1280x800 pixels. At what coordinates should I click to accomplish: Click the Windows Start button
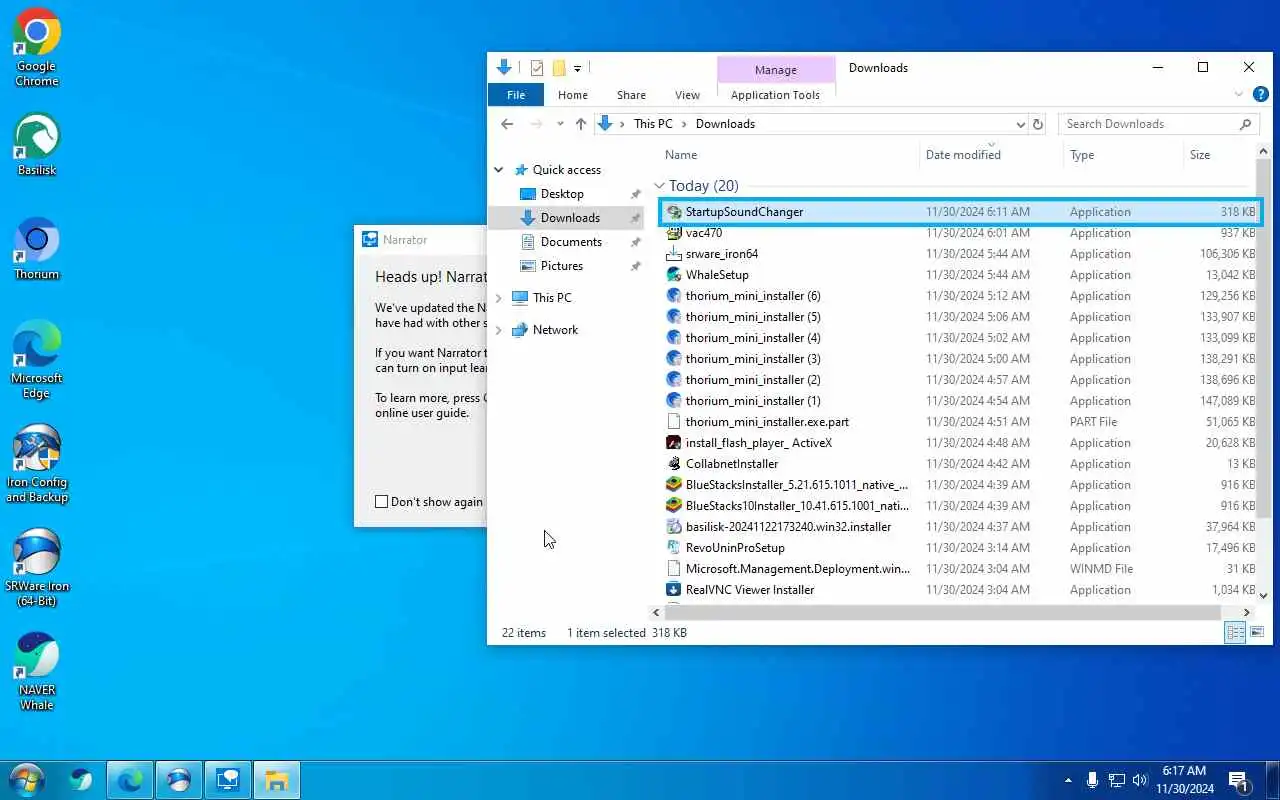[x=26, y=780]
